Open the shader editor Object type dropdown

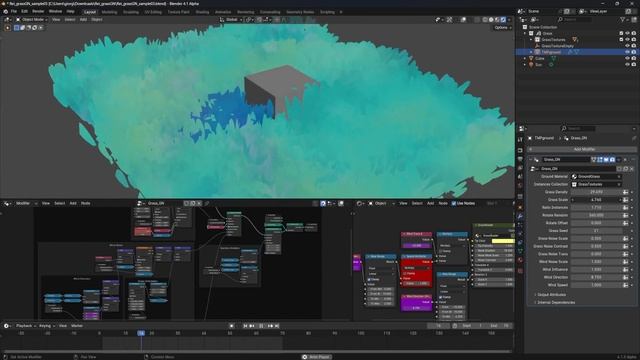[381, 203]
